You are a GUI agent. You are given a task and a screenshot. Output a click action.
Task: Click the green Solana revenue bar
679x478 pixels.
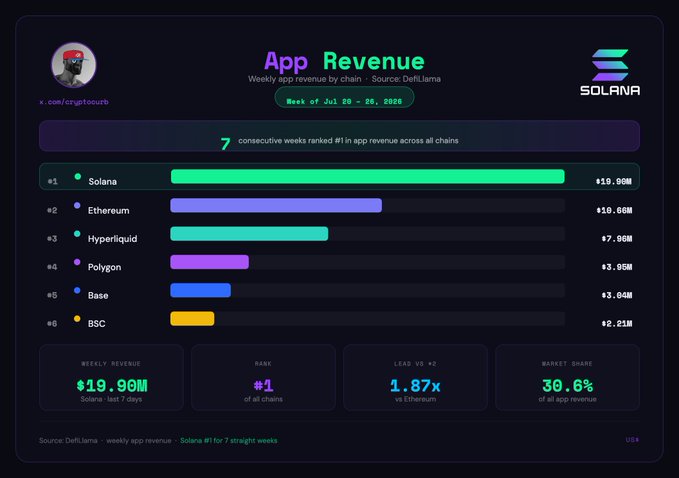click(x=368, y=177)
